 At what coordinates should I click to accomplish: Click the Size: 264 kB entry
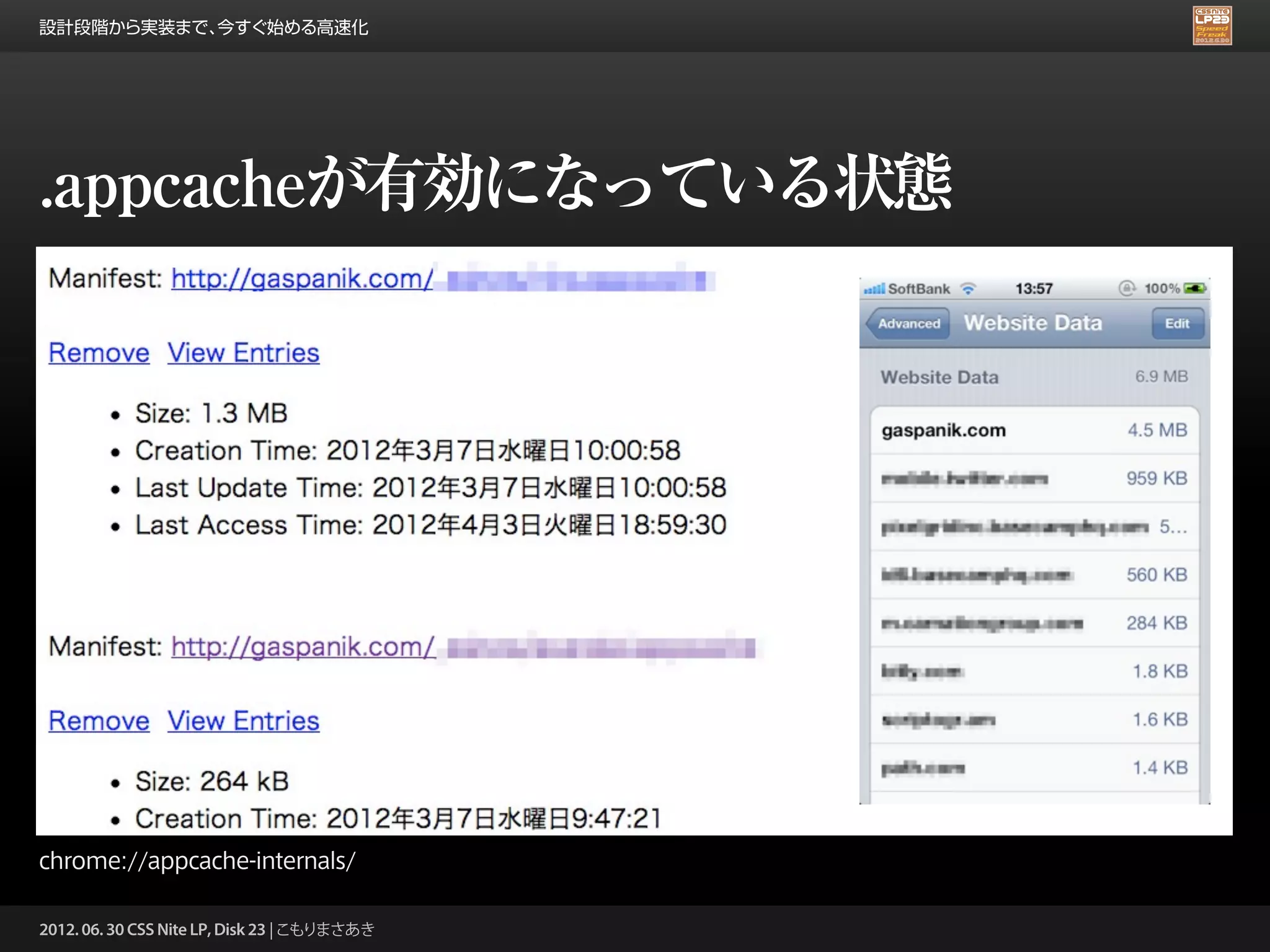[x=212, y=782]
